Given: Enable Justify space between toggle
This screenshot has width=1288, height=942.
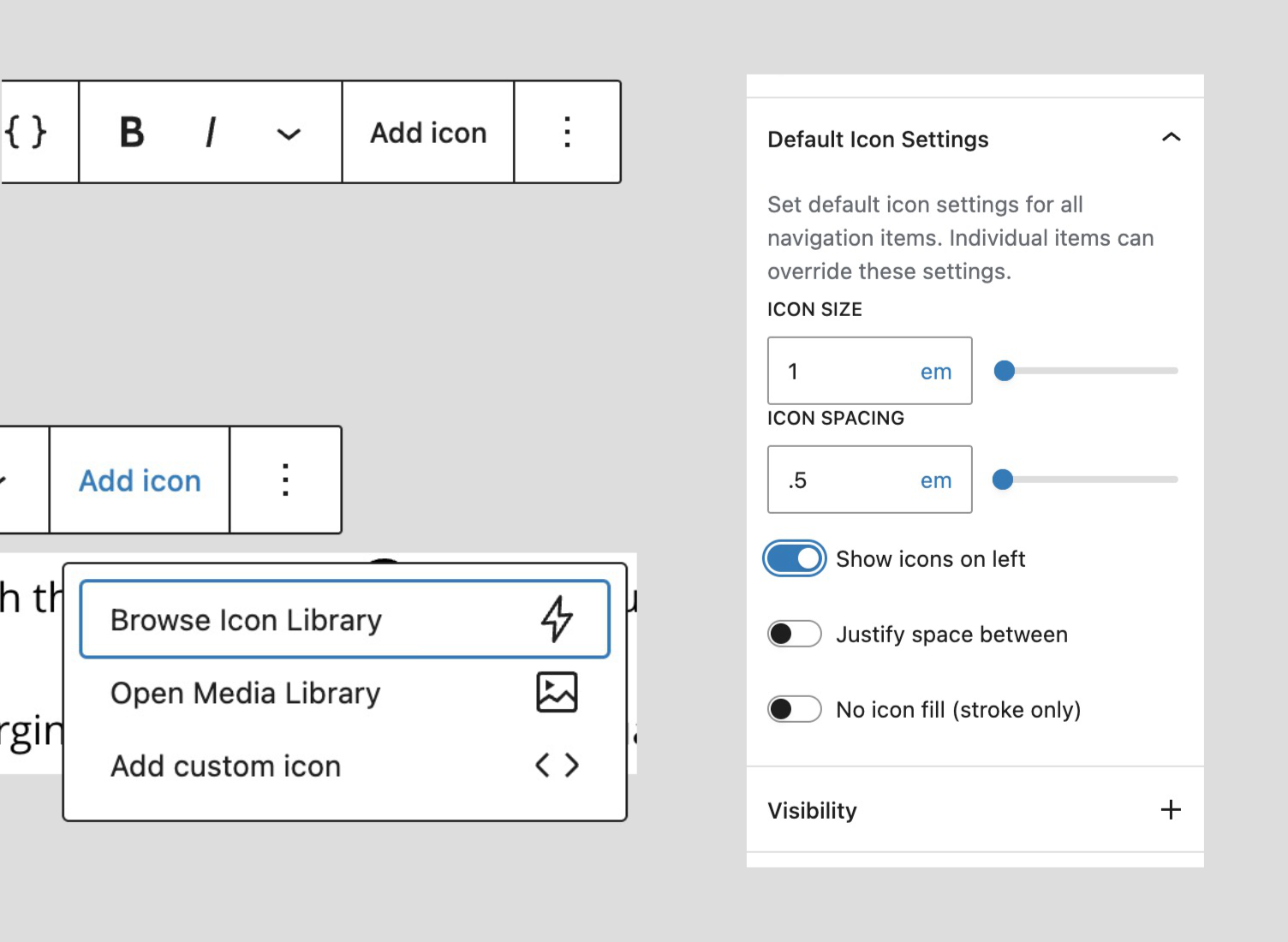Looking at the screenshot, I should coord(795,635).
